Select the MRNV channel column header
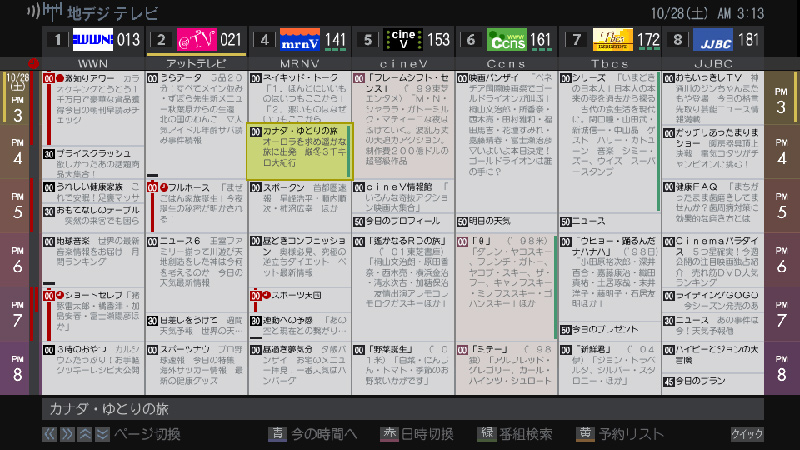800x450 pixels. [x=300, y=64]
